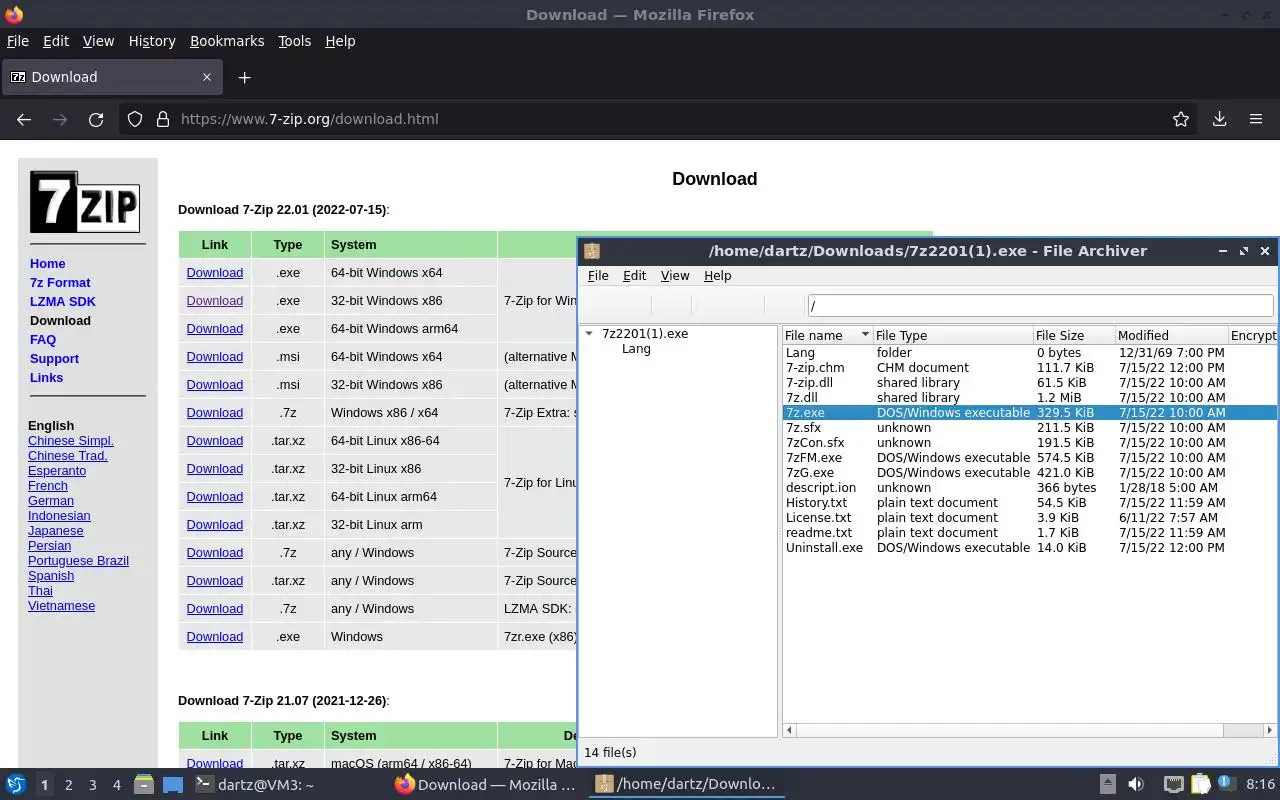1280x800 pixels.
Task: Click the notification tray icon
Action: coord(1227,784)
